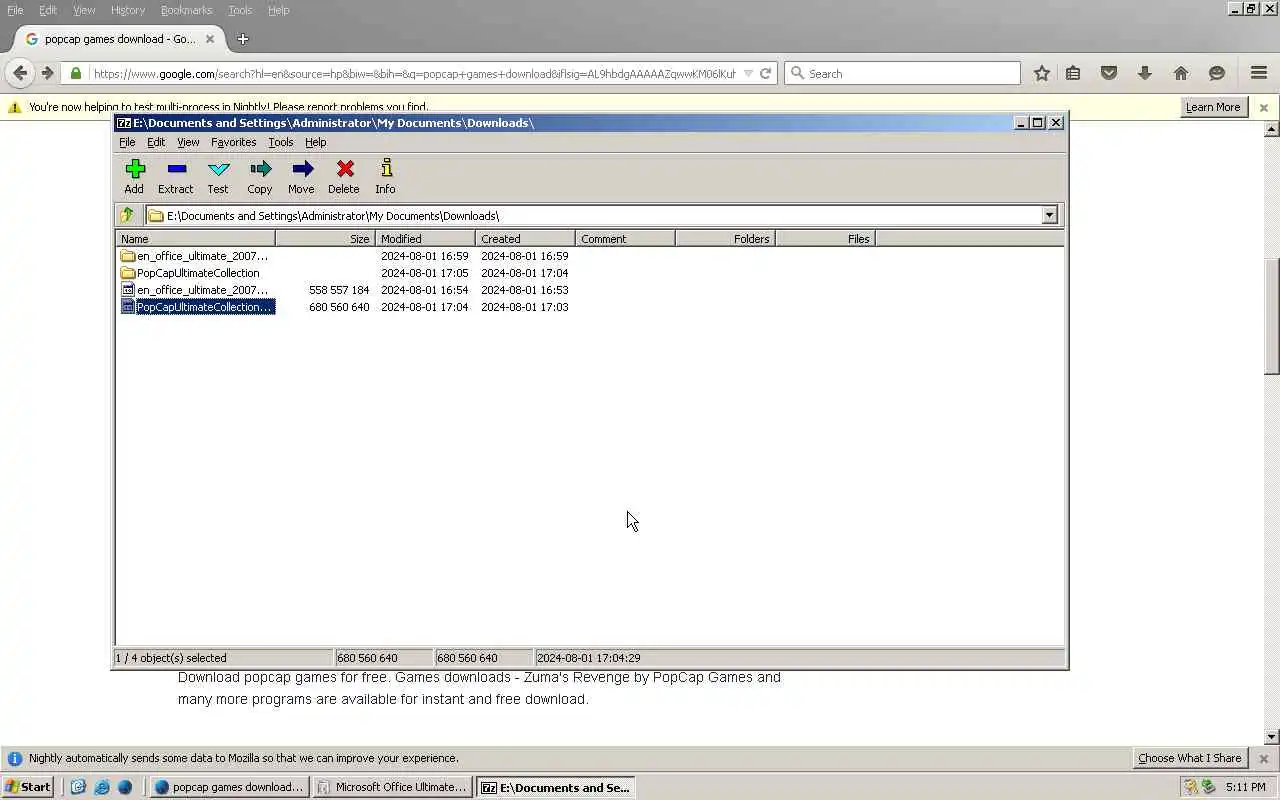This screenshot has height=800, width=1280.
Task: Dismiss the Nightly data notification bar
Action: (x=1263, y=758)
